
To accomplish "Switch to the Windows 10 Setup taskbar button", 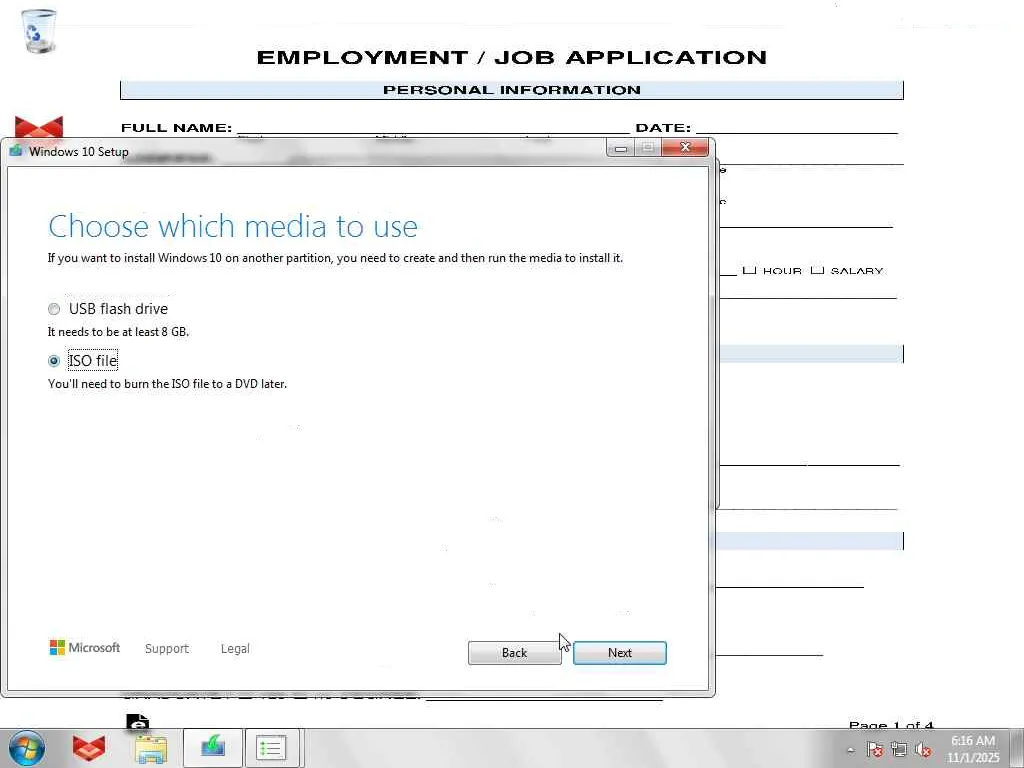I will pyautogui.click(x=213, y=748).
